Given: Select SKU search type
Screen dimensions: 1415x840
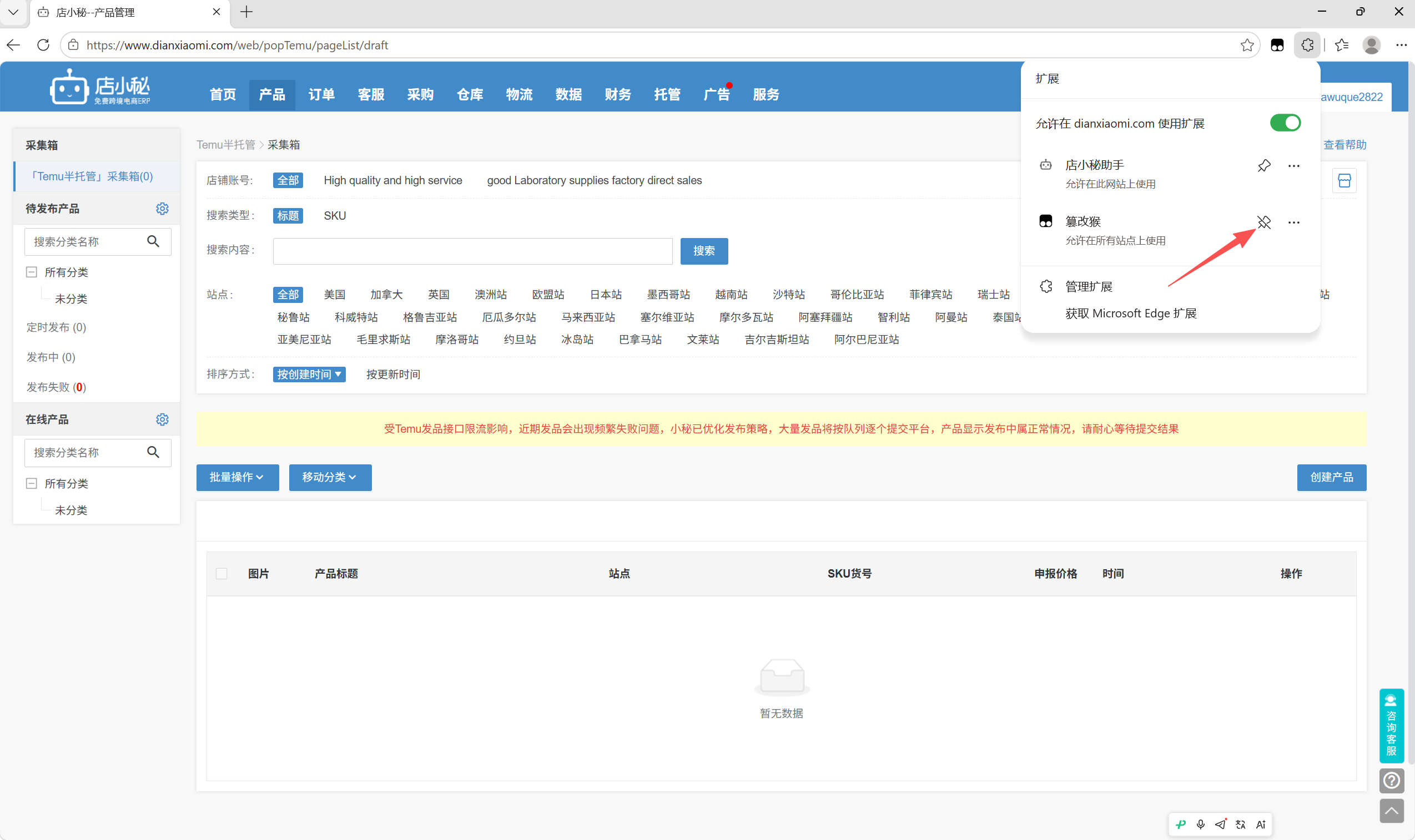Looking at the screenshot, I should (335, 216).
